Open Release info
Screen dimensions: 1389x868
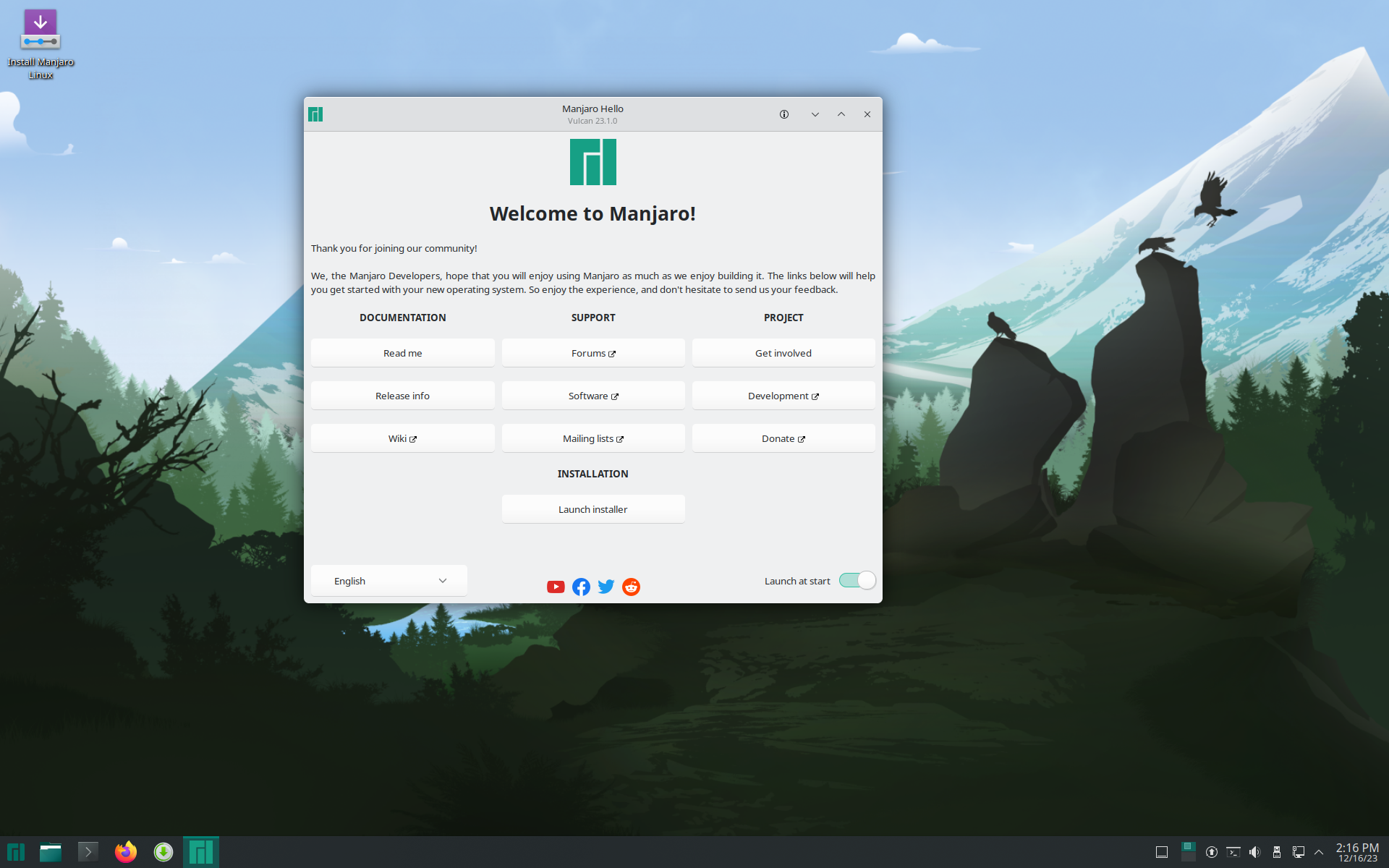tap(403, 396)
